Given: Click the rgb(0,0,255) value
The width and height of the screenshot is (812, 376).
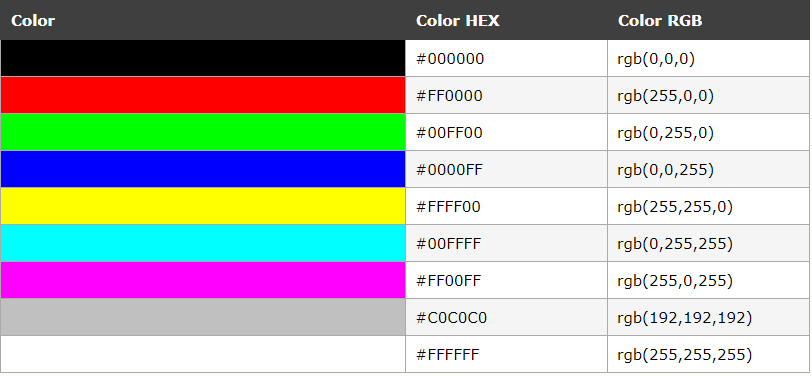Looking at the screenshot, I should click(x=665, y=170).
